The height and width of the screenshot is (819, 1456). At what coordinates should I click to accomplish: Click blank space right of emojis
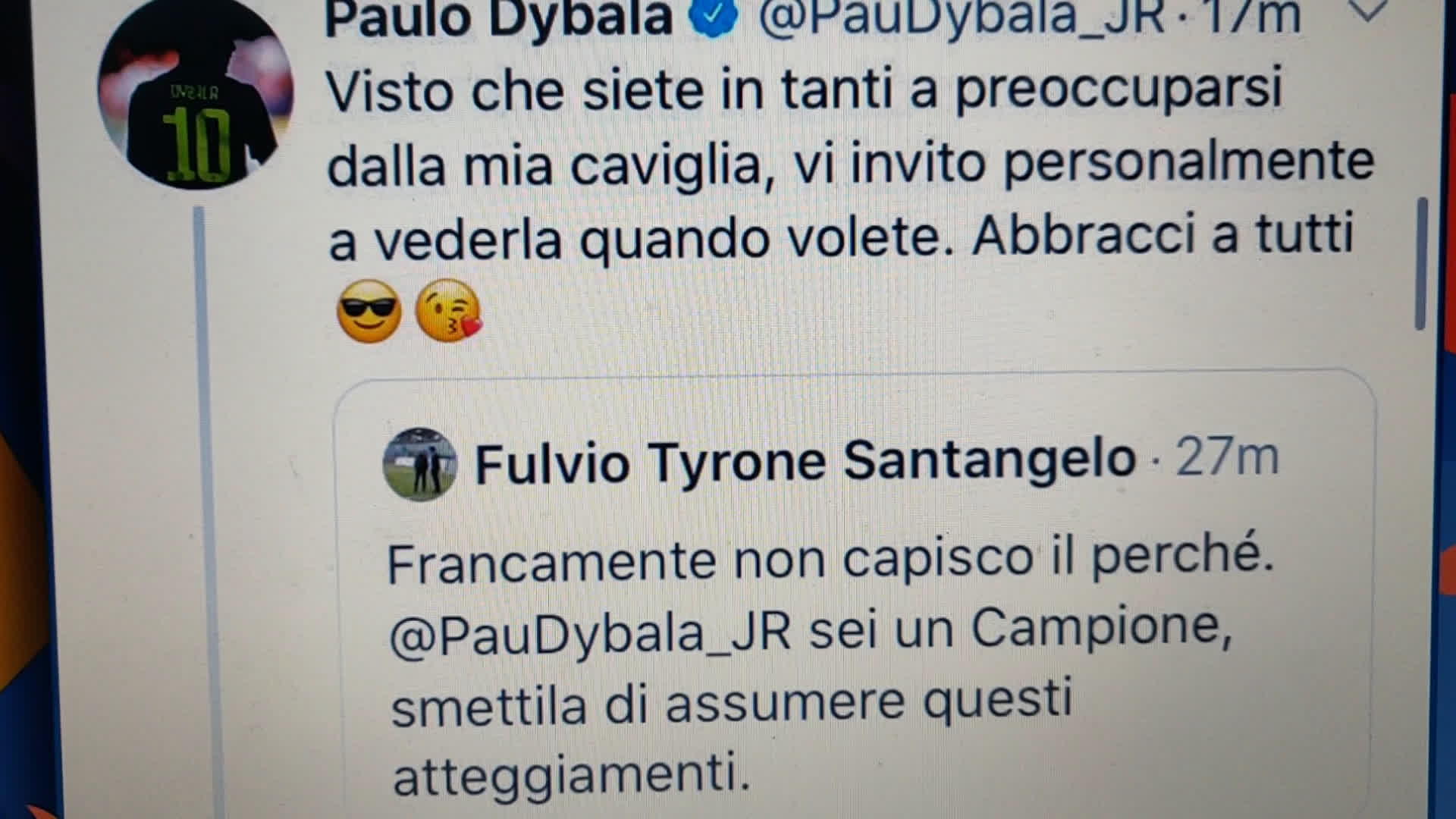(910, 311)
